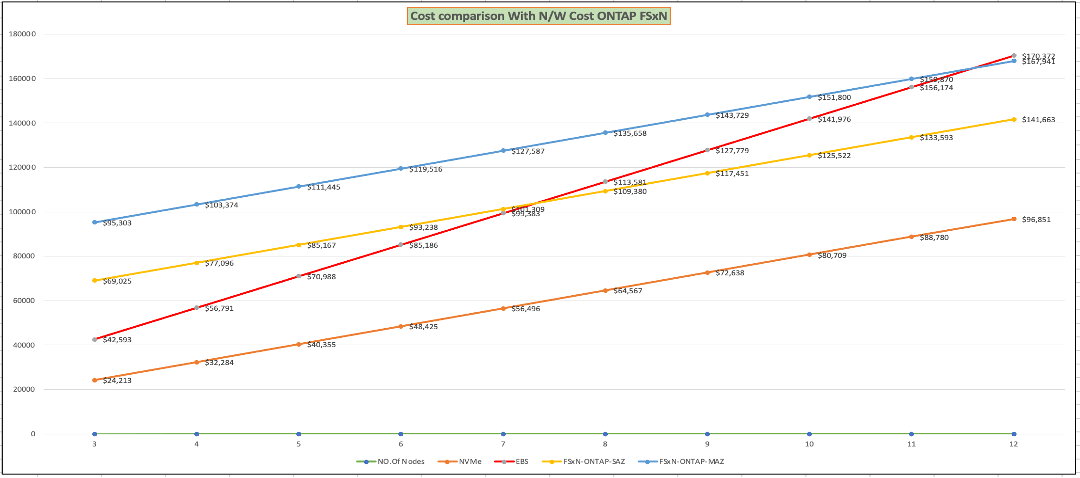Click the $109,380 data label
The height and width of the screenshot is (478, 1080).
[629, 191]
